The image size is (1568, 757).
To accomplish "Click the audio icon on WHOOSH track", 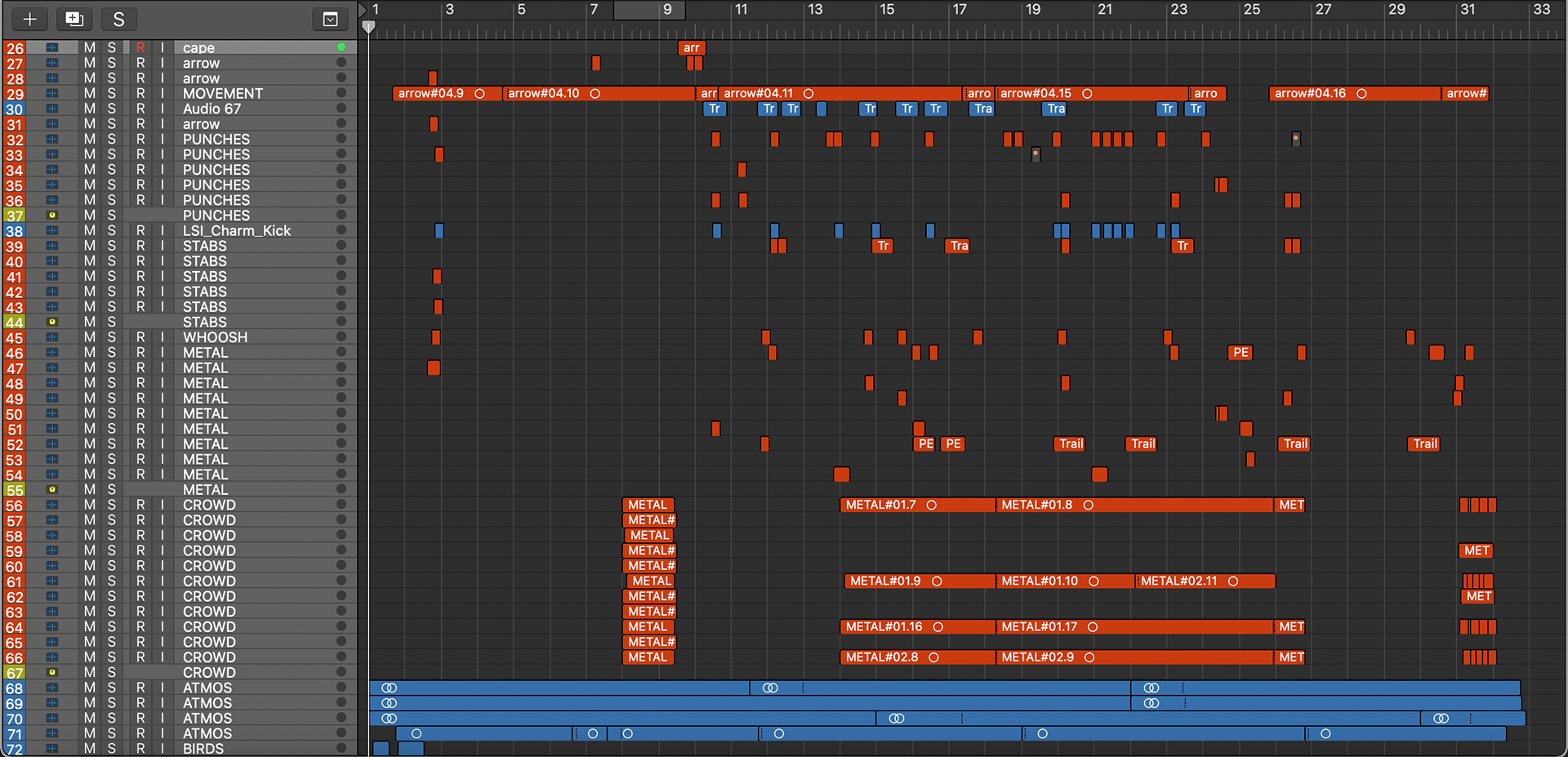I will [x=52, y=337].
